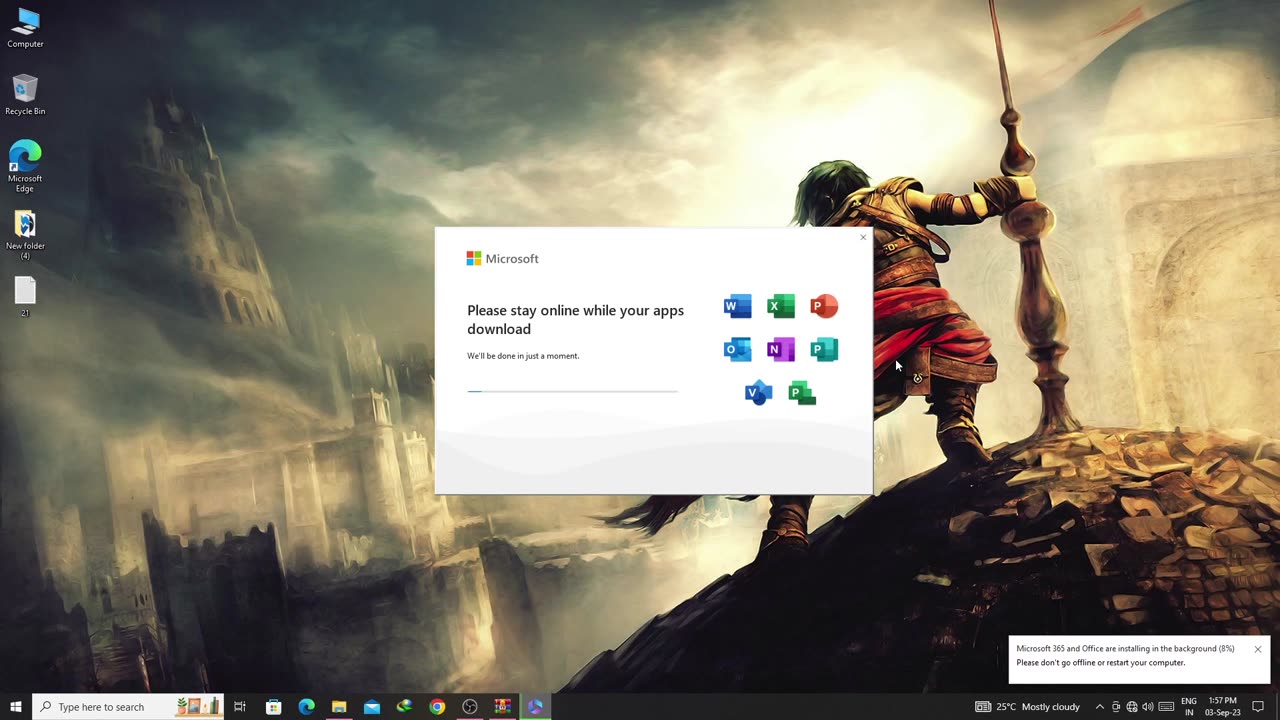
Task: Click the download progress bar
Action: (572, 391)
